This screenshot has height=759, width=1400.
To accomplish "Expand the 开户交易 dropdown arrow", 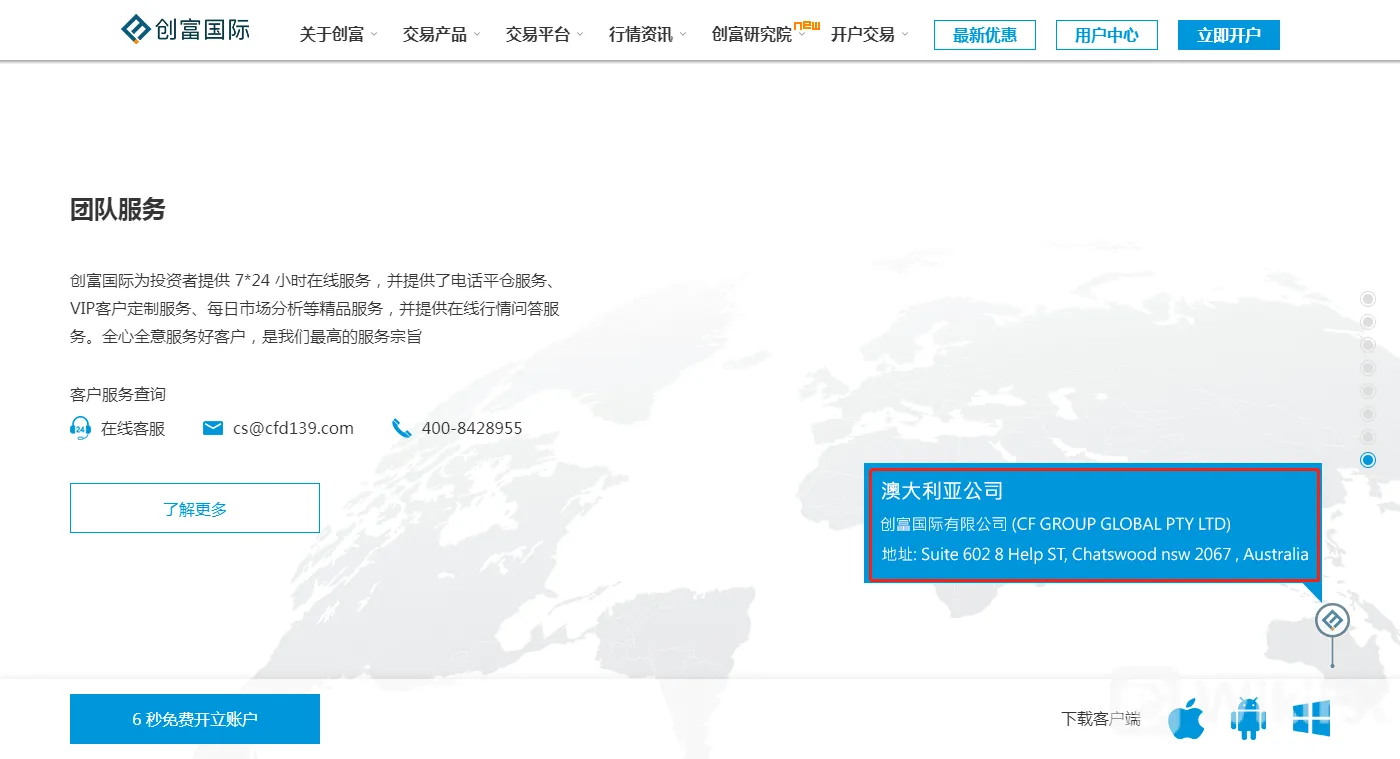I will click(x=905, y=35).
